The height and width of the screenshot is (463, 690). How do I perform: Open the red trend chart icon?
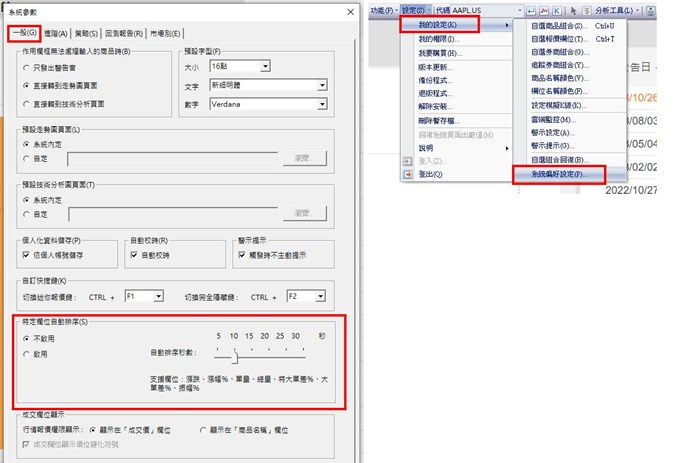point(544,11)
